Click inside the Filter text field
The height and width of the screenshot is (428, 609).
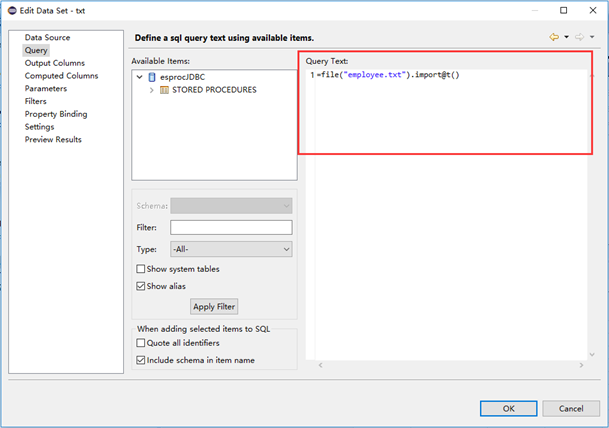(230, 227)
